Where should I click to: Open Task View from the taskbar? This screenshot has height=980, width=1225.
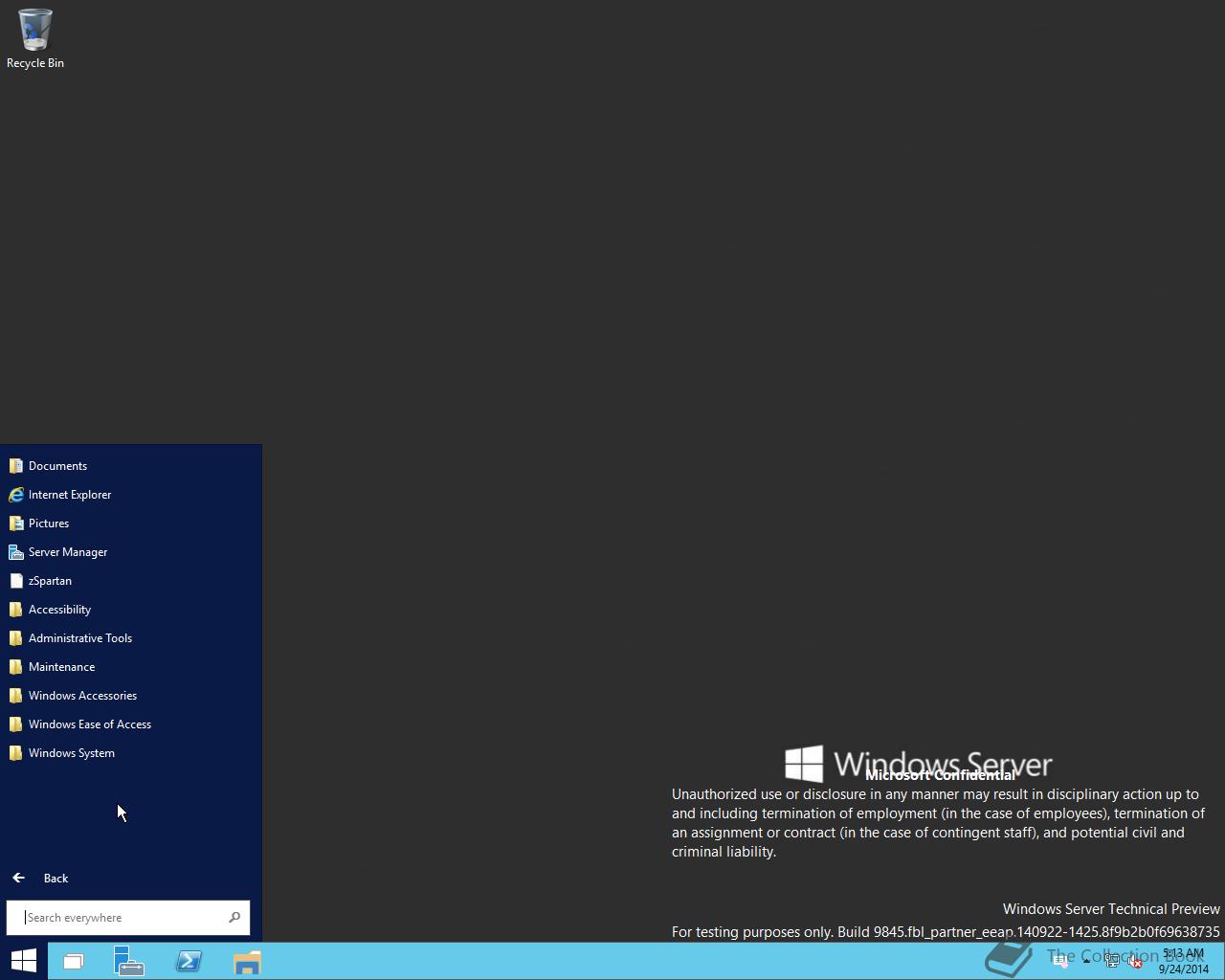(74, 961)
